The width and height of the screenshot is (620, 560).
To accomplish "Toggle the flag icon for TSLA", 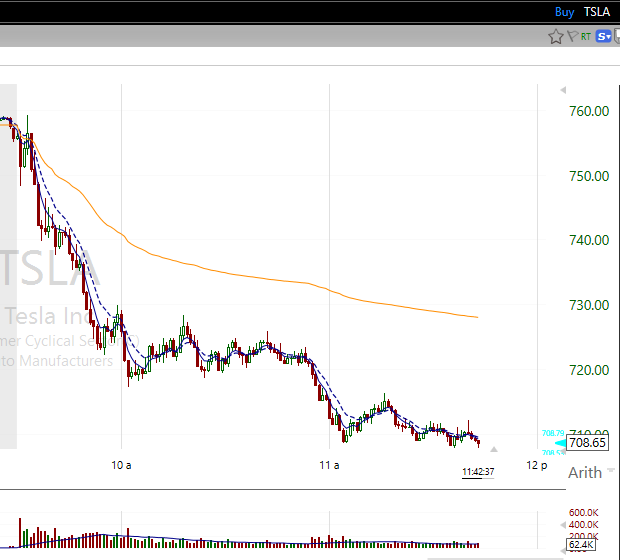I will (572, 36).
